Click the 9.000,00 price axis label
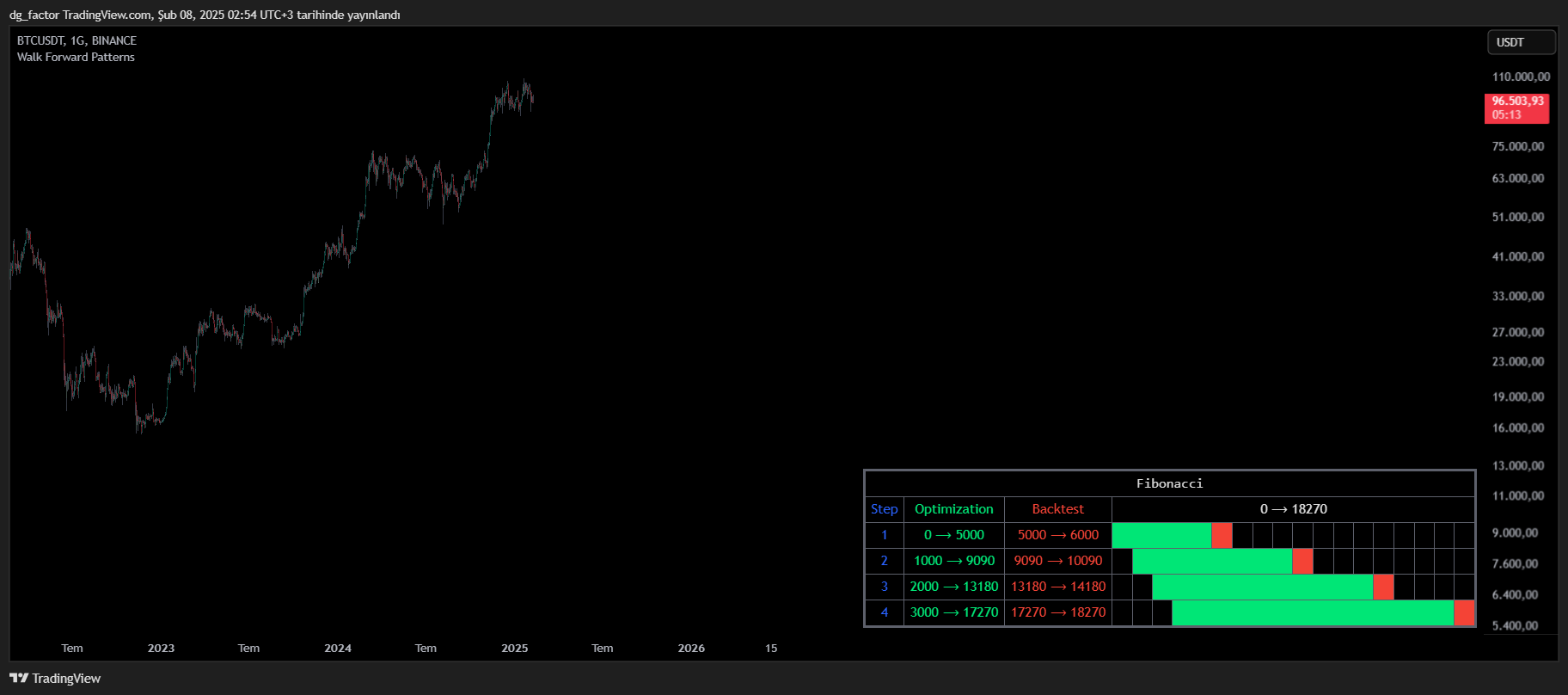The width and height of the screenshot is (1568, 695). click(1516, 532)
